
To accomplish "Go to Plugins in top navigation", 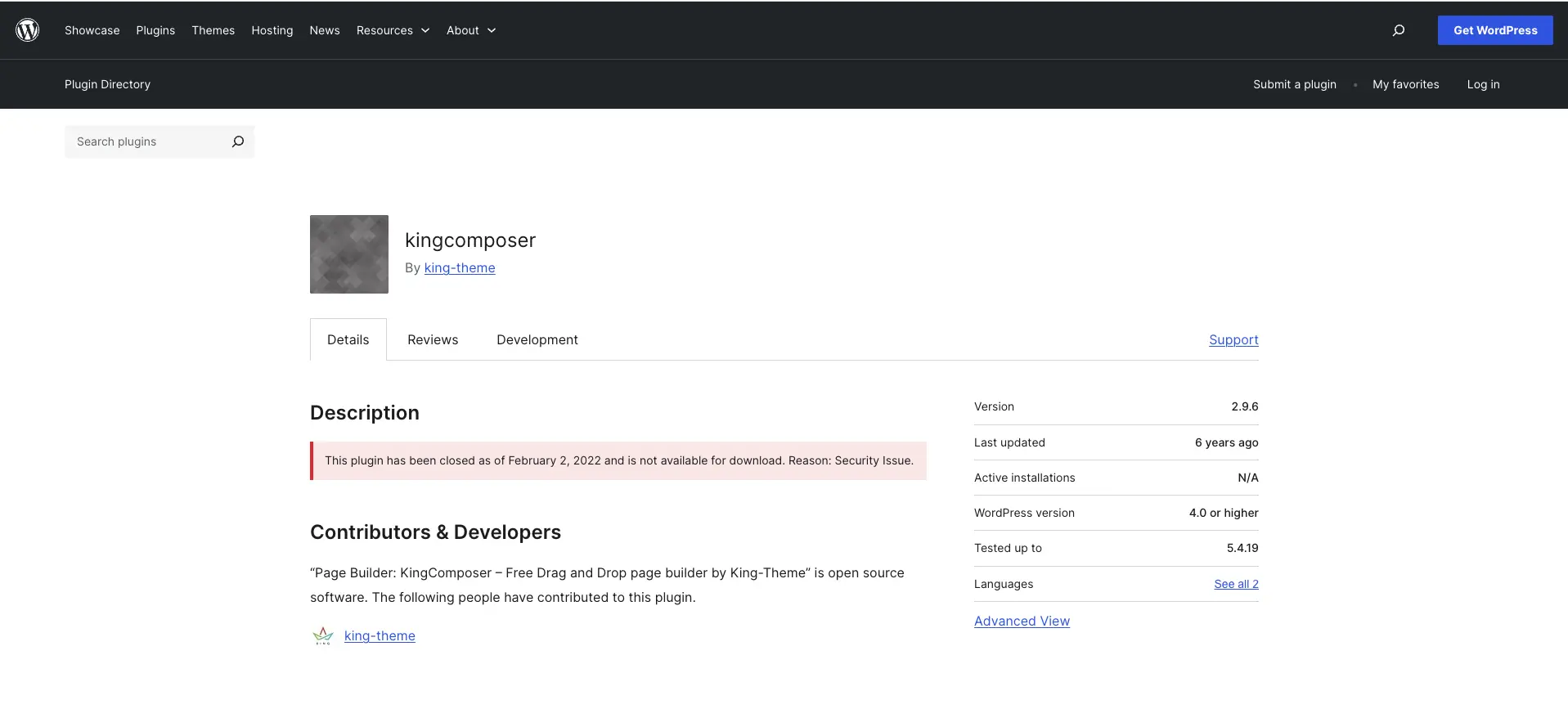I will coord(155,30).
